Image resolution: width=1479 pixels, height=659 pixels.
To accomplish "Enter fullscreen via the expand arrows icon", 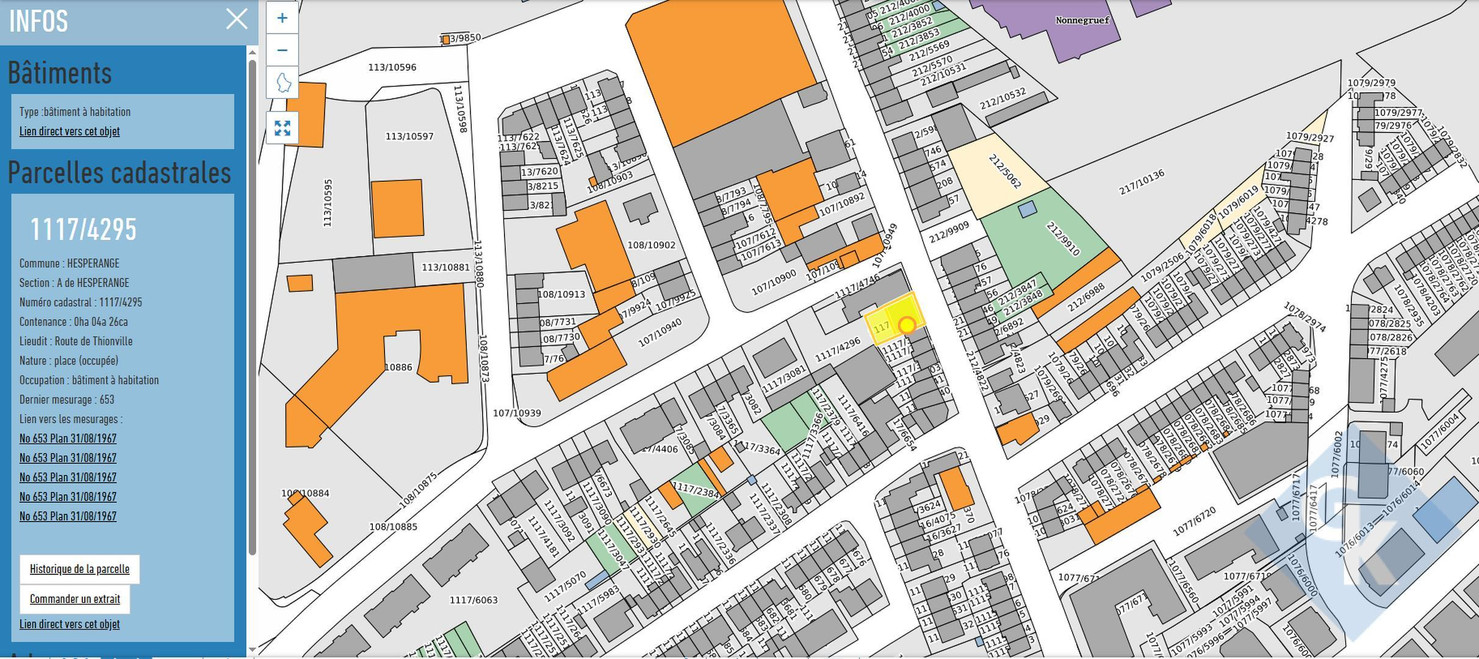I will pyautogui.click(x=281, y=127).
